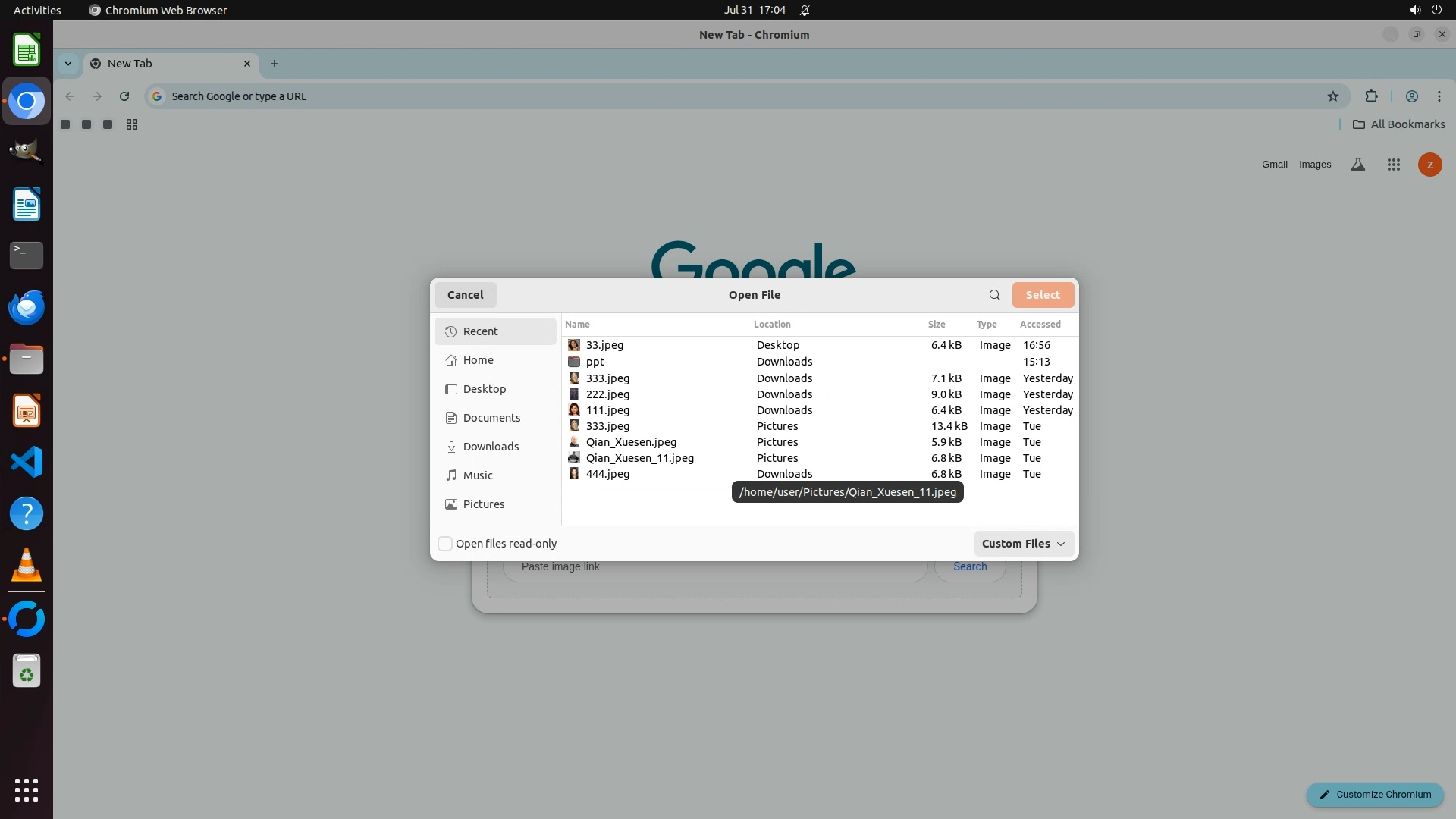
Task: Click the Extensions puzzle icon in toolbar
Action: click(1371, 96)
